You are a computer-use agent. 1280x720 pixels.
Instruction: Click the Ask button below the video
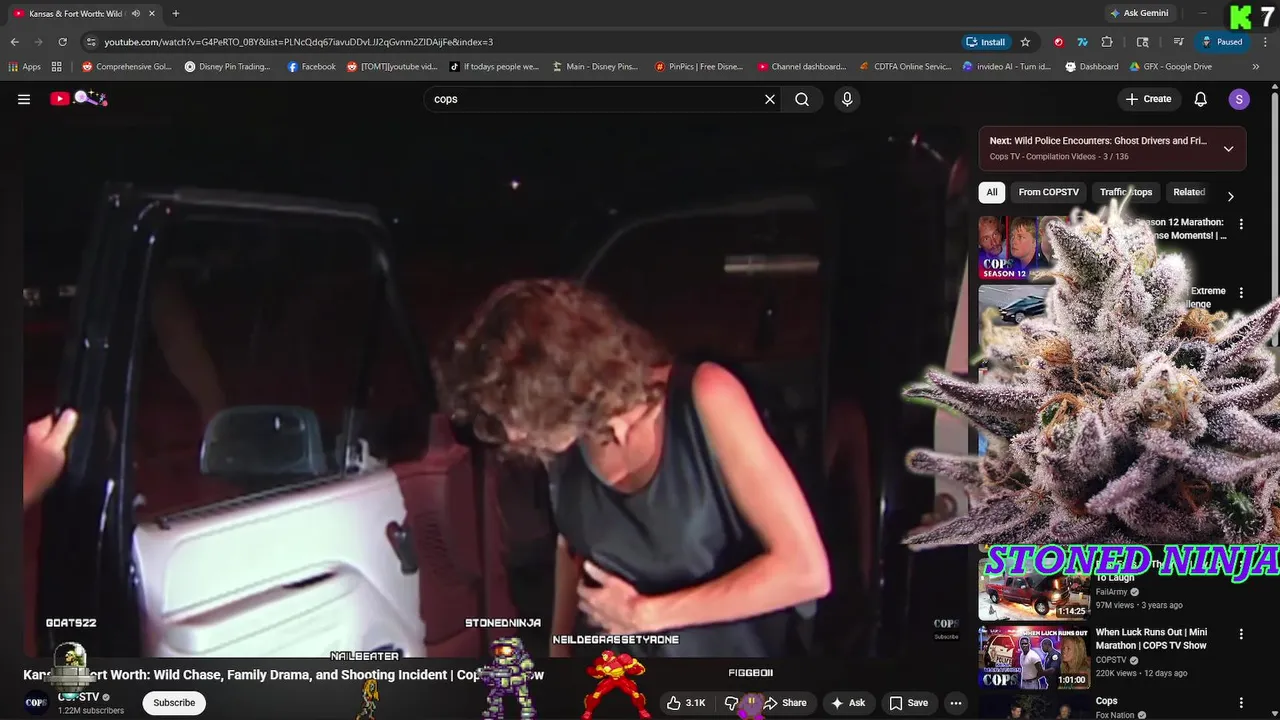coord(848,703)
